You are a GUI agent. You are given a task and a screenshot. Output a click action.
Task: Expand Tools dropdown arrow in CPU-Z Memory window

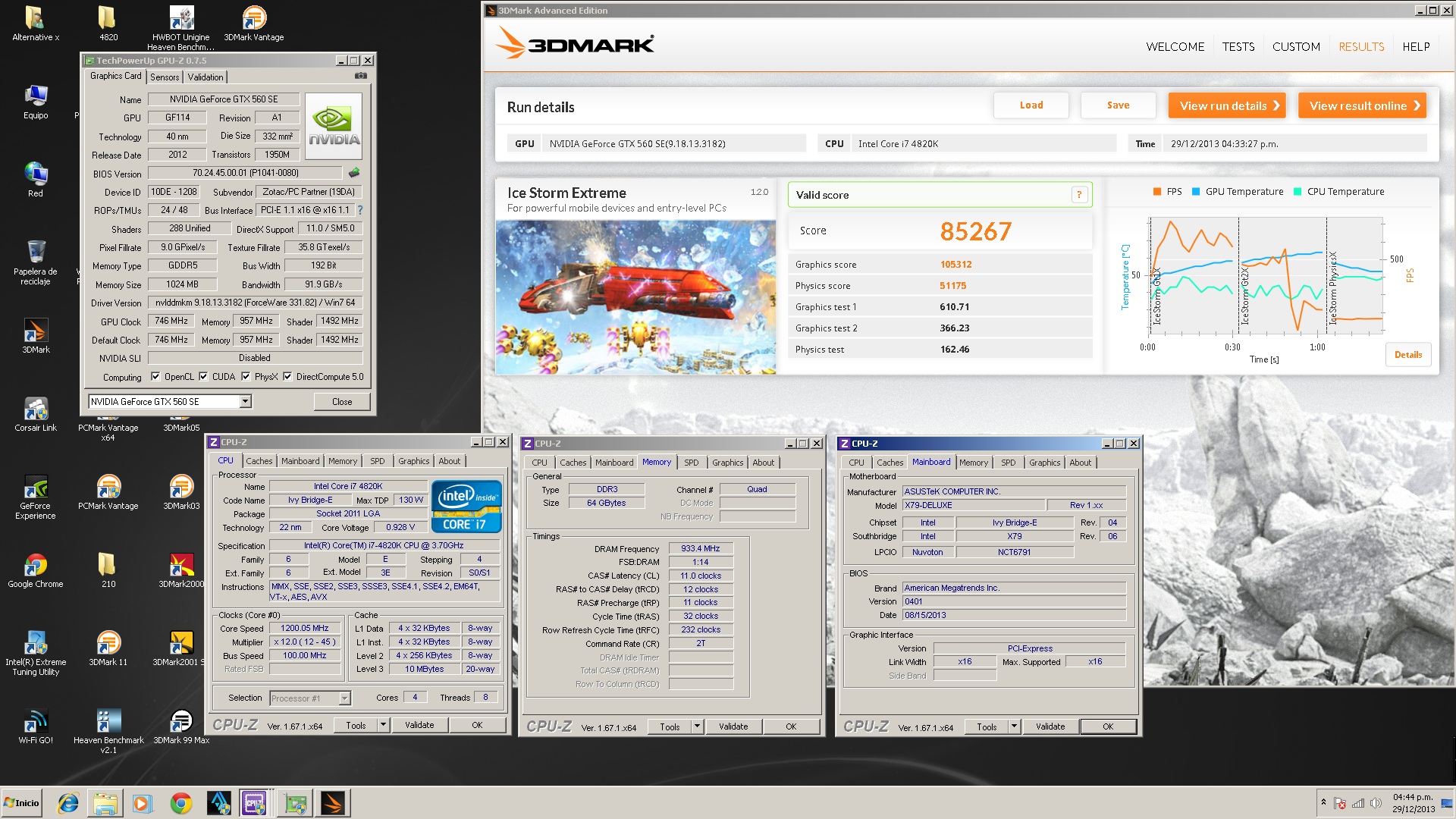point(698,726)
